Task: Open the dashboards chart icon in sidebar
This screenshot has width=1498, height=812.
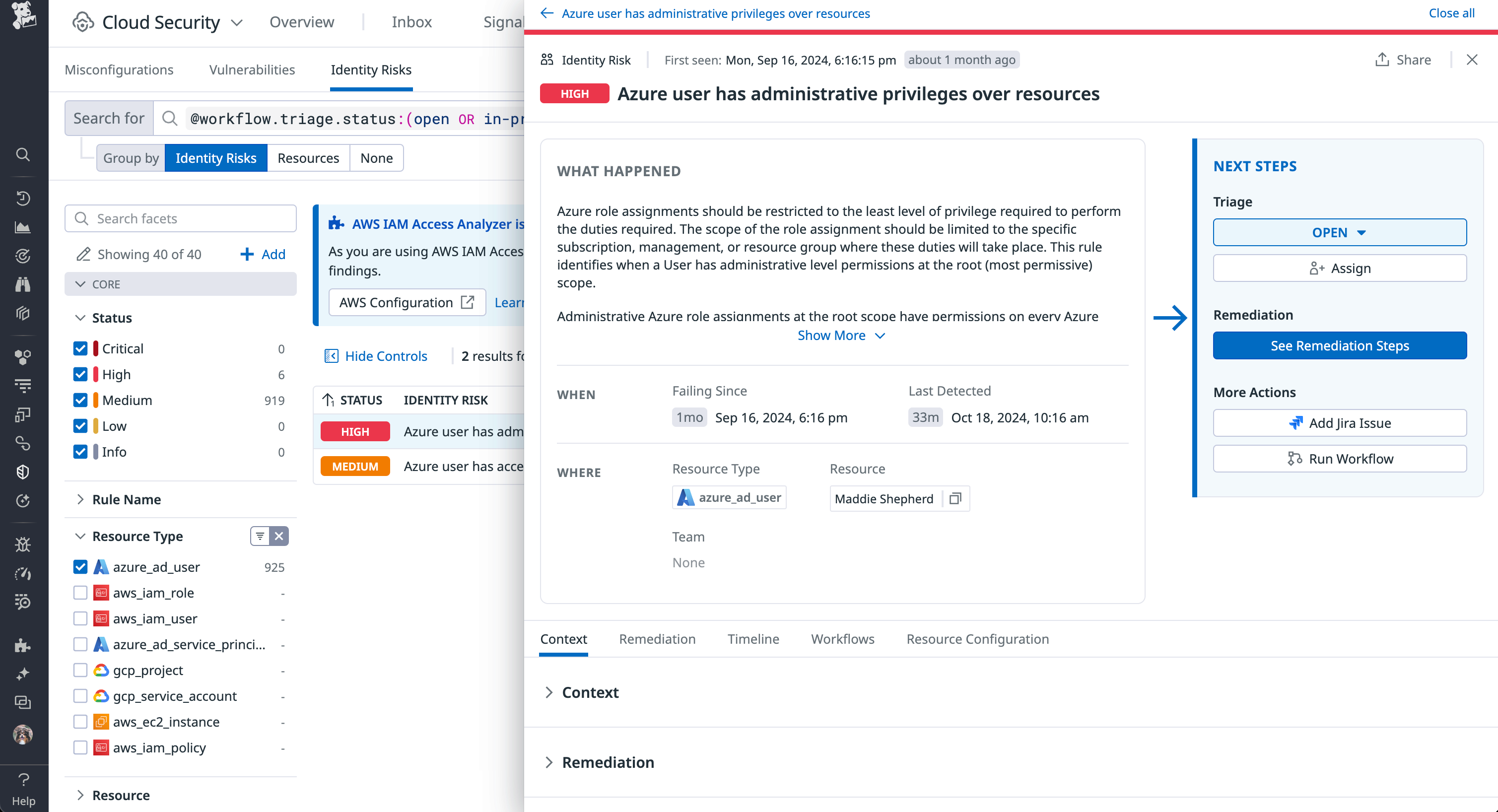Action: (x=23, y=227)
